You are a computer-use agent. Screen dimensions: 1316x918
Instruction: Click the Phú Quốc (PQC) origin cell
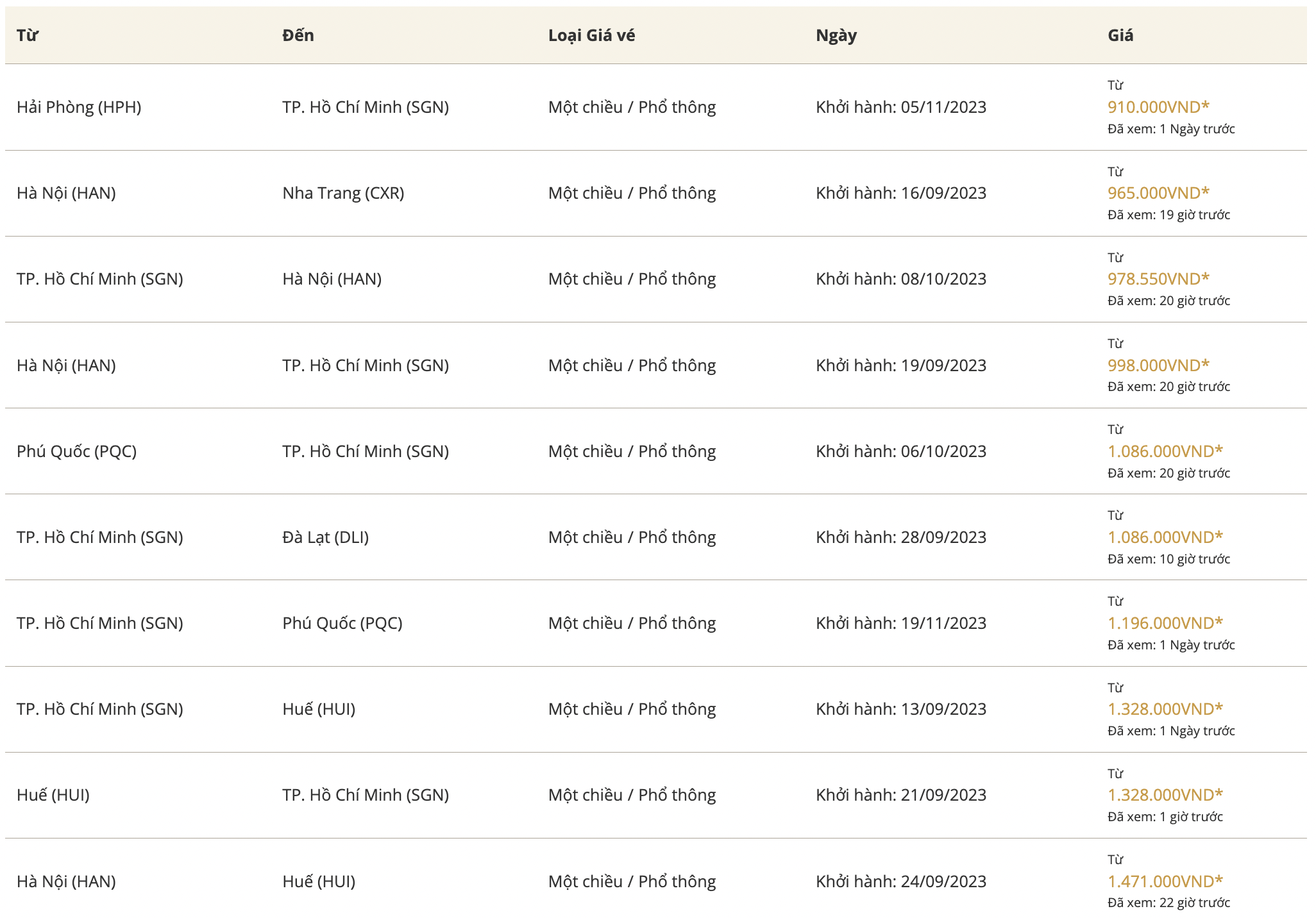(77, 451)
